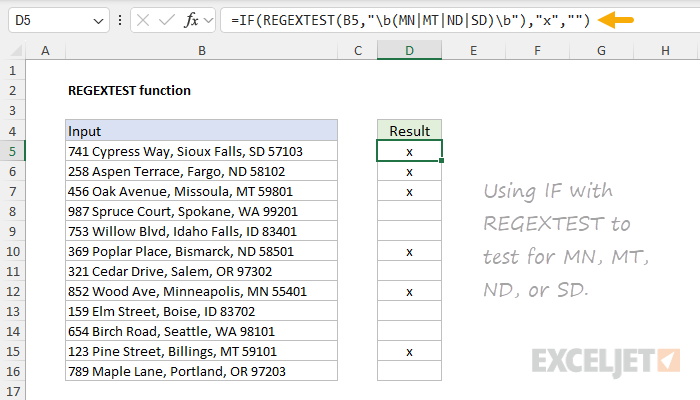Image resolution: width=700 pixels, height=400 pixels.
Task: Click the empty result cell for Salem row
Action: [x=409, y=271]
